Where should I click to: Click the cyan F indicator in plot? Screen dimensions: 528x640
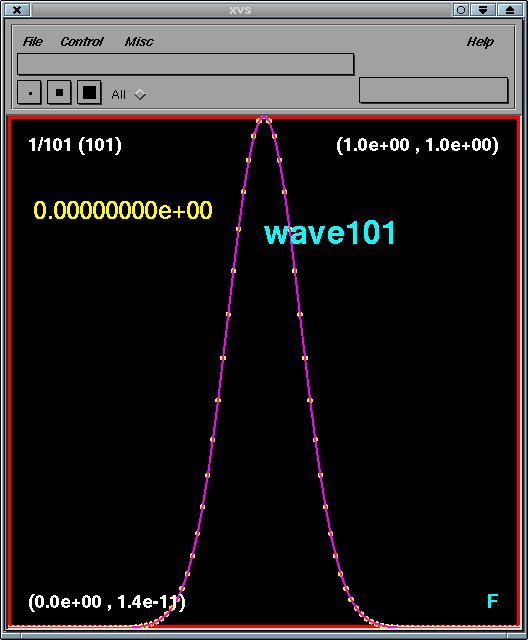coord(493,601)
